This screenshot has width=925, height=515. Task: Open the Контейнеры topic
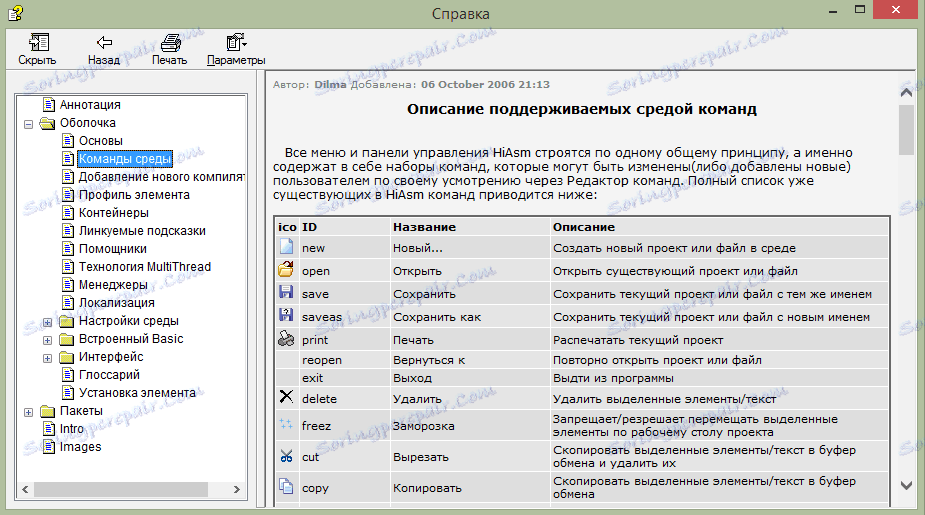point(114,212)
